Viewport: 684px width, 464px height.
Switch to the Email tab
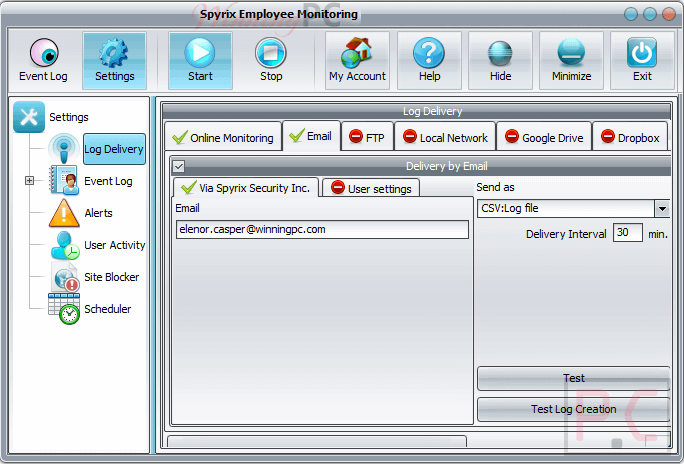click(x=311, y=136)
